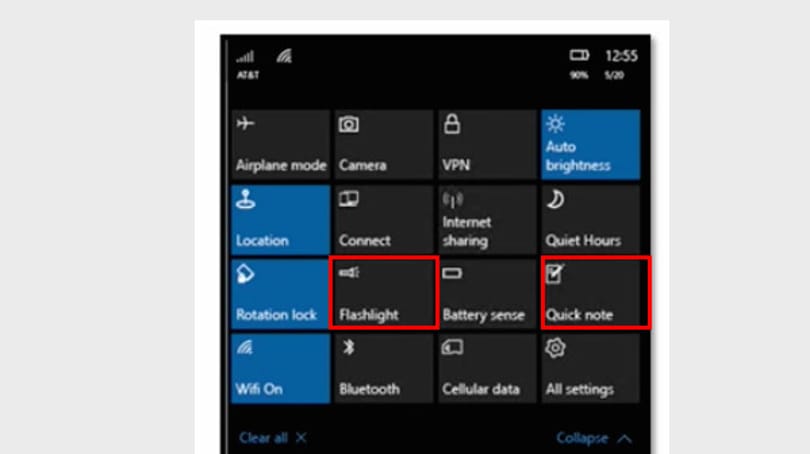The image size is (810, 454).
Task: Disable Rotation lock tile
Action: click(x=281, y=294)
